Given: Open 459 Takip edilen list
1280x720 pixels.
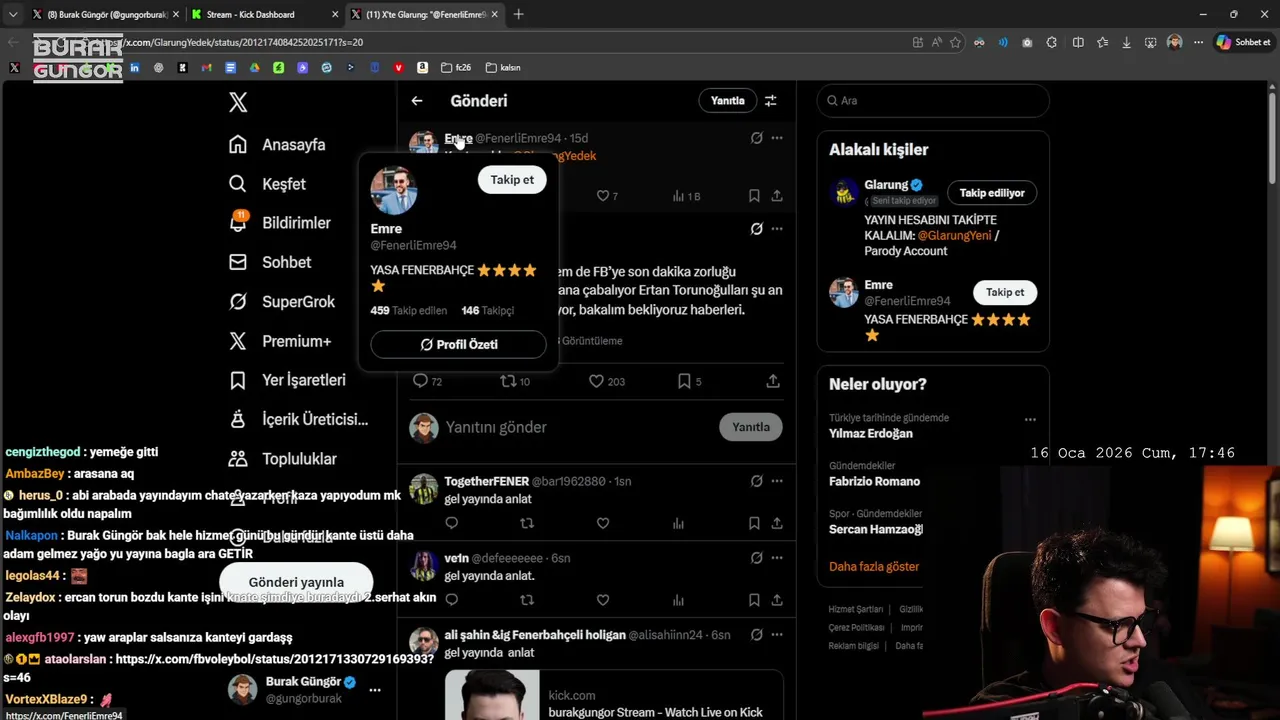Looking at the screenshot, I should (408, 311).
